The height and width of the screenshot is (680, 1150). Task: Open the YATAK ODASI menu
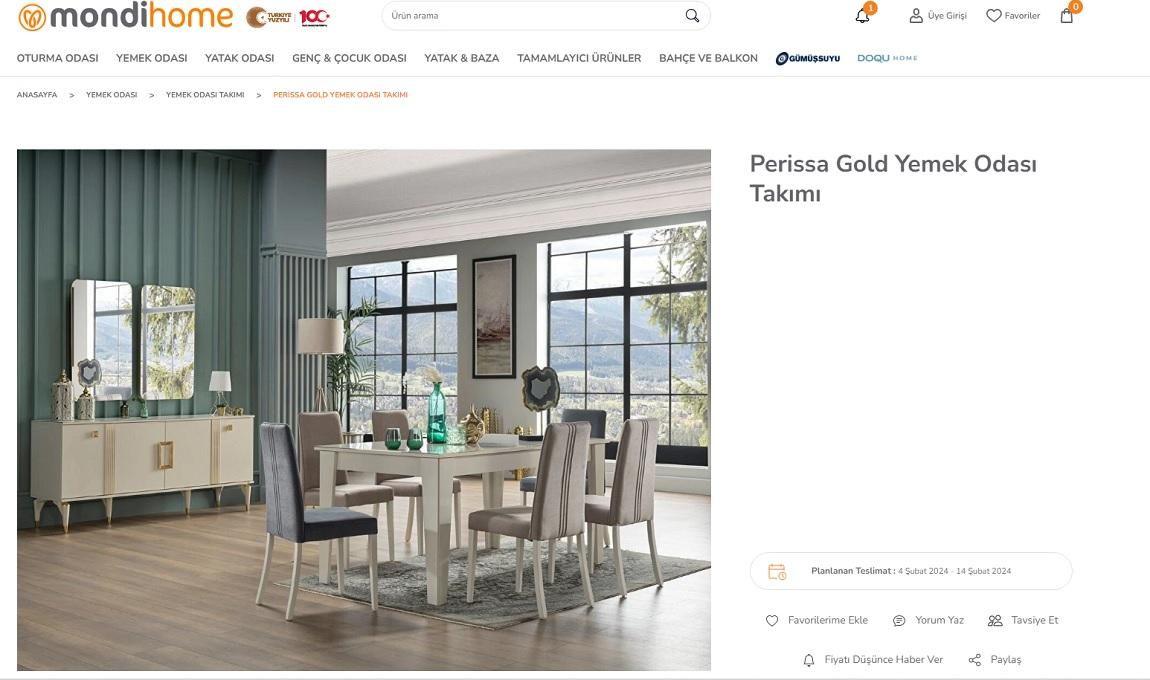(239, 58)
